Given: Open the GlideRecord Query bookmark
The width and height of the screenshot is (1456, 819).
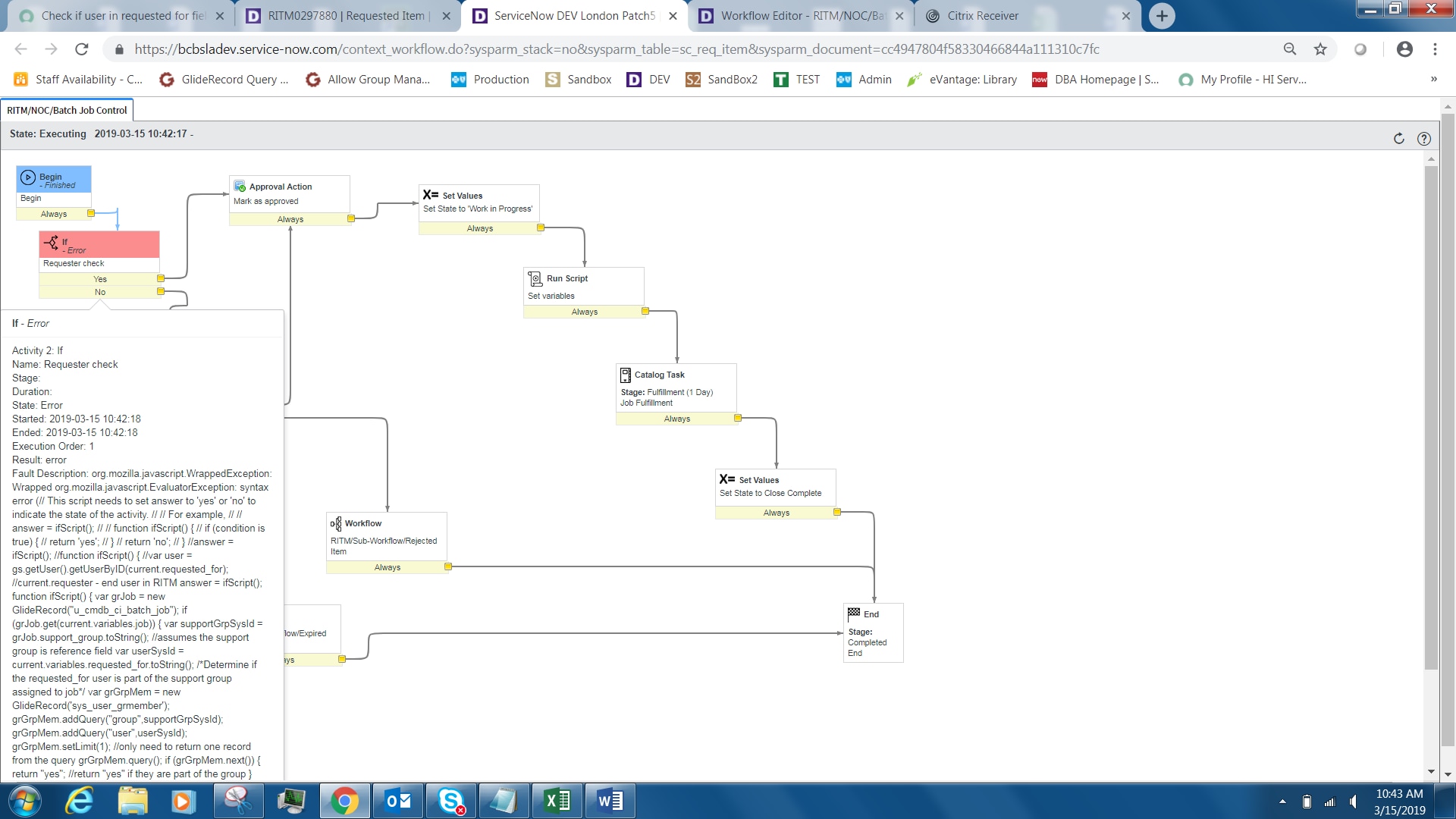Looking at the screenshot, I should 224,80.
